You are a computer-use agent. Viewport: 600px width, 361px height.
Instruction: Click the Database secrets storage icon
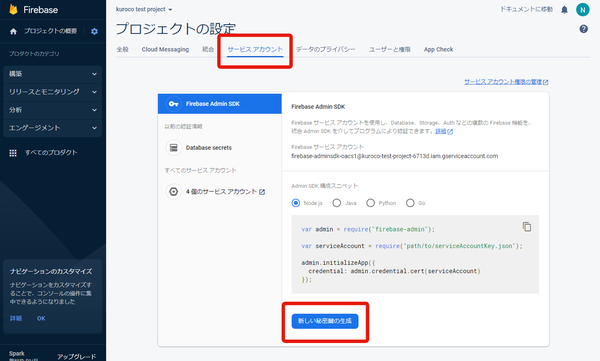173,147
